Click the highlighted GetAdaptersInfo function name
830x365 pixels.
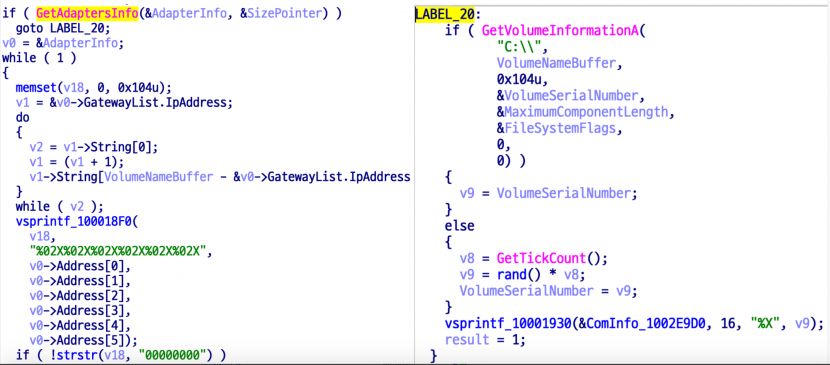[87, 14]
